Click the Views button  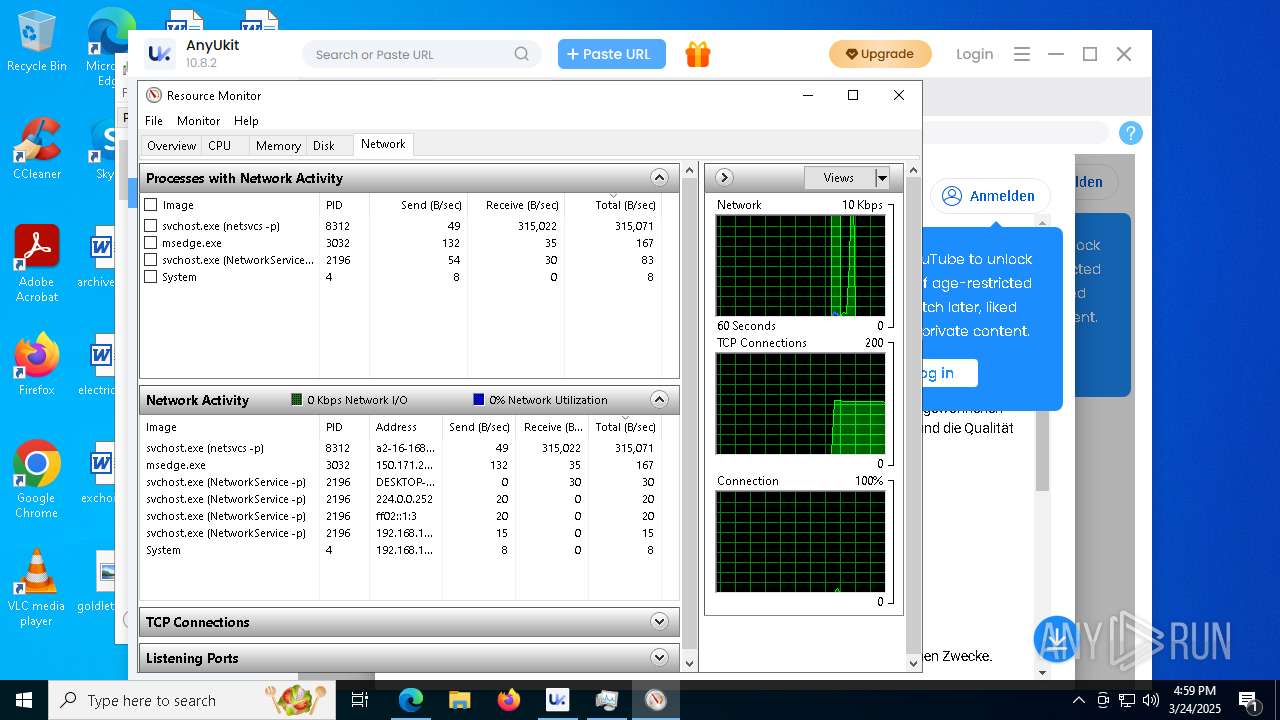839,178
